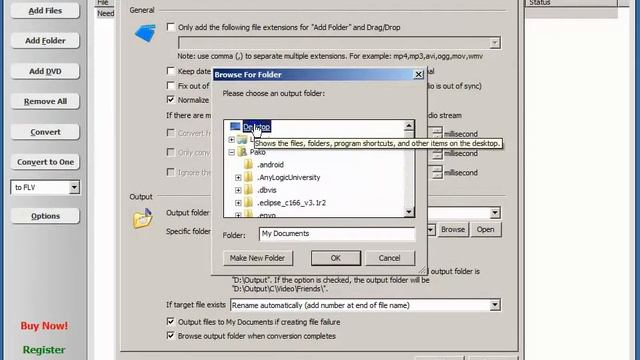Open the 'to FLV' format dropdown
This screenshot has height=360, width=640.
click(74, 187)
